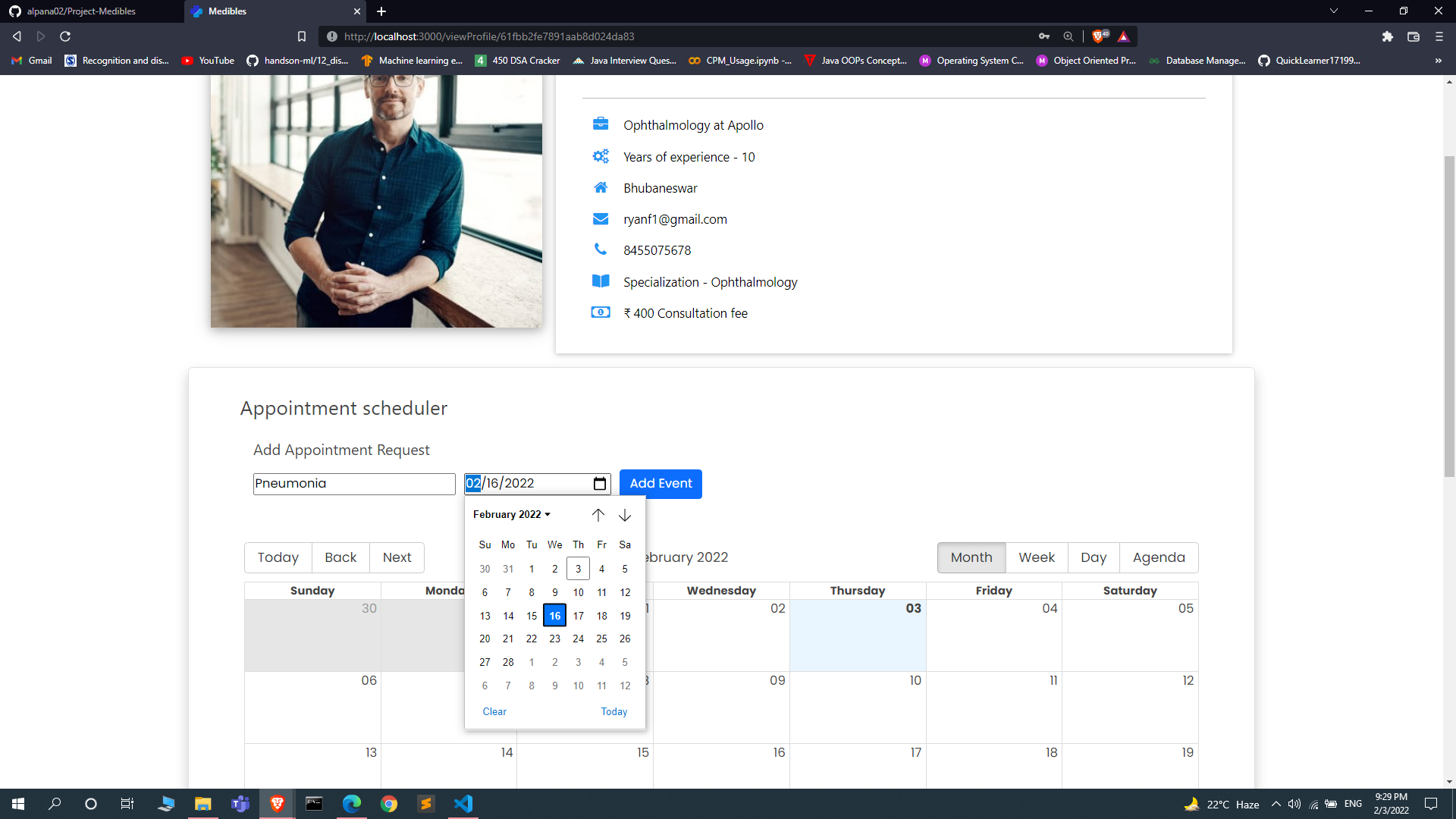1456x819 pixels.
Task: Click the Pneumonia text input field
Action: [x=354, y=484]
